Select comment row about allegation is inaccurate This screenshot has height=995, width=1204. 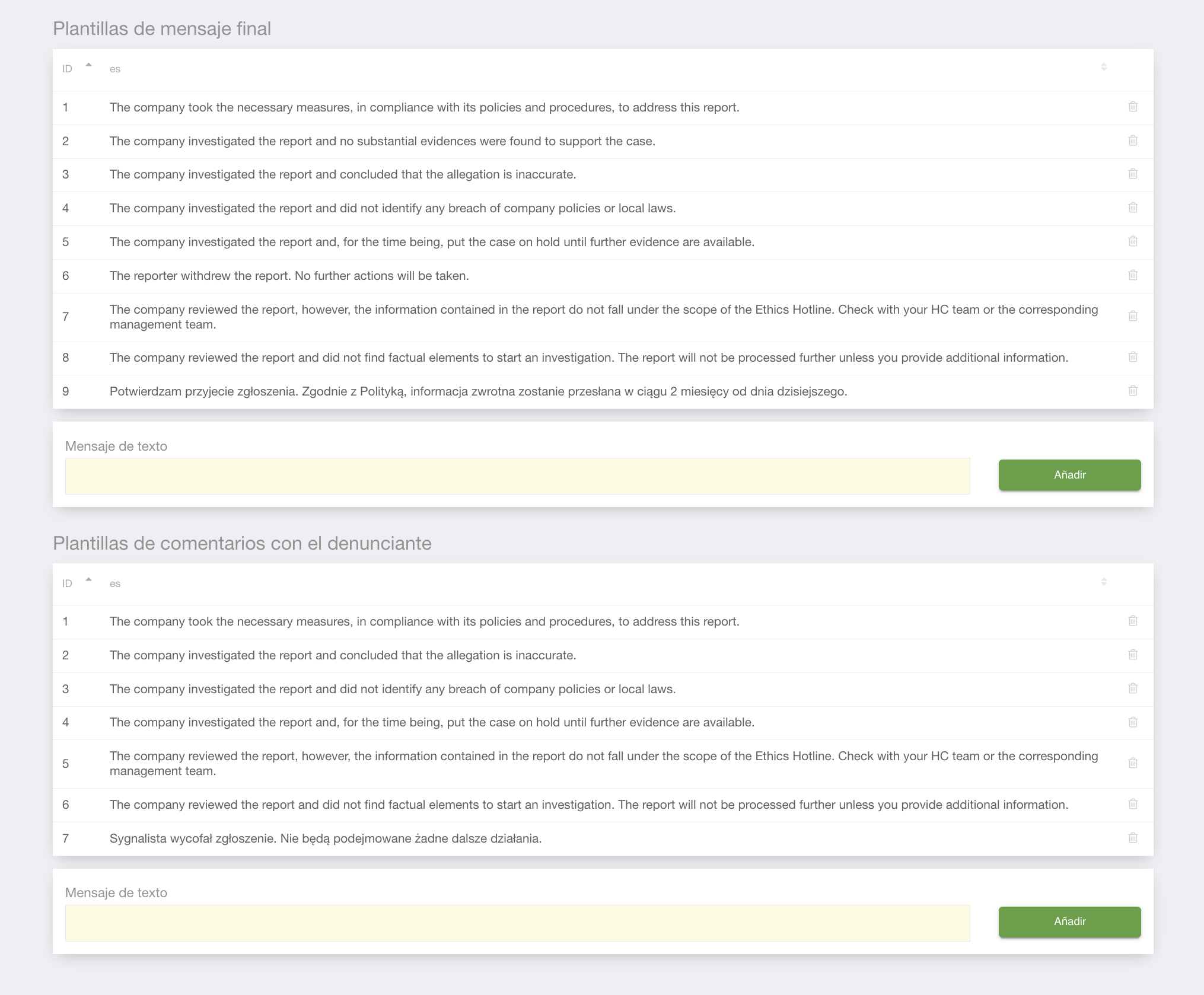(x=343, y=655)
